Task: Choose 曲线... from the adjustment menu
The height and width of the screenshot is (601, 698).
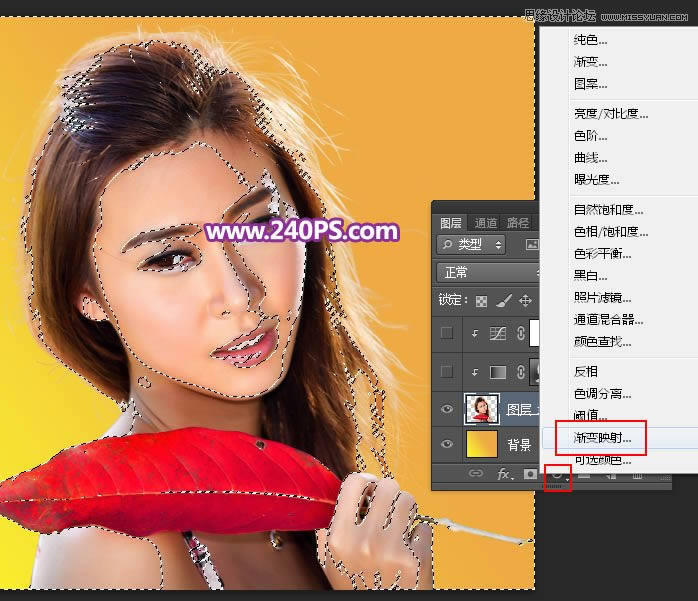Action: click(590, 158)
